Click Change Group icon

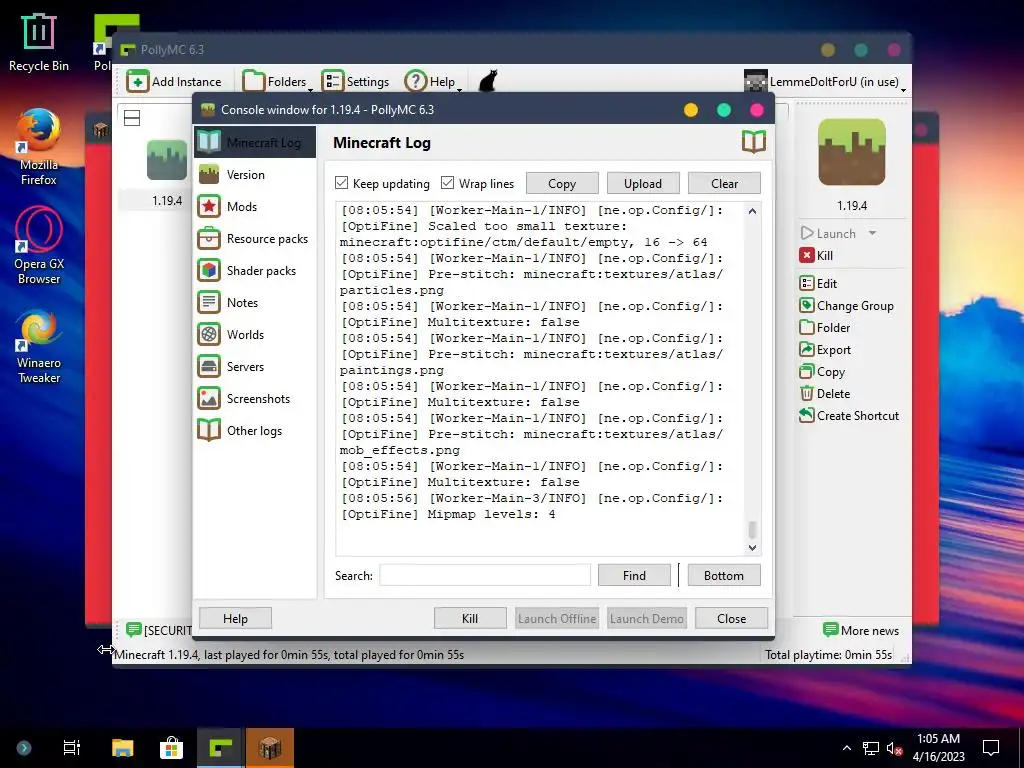807,305
